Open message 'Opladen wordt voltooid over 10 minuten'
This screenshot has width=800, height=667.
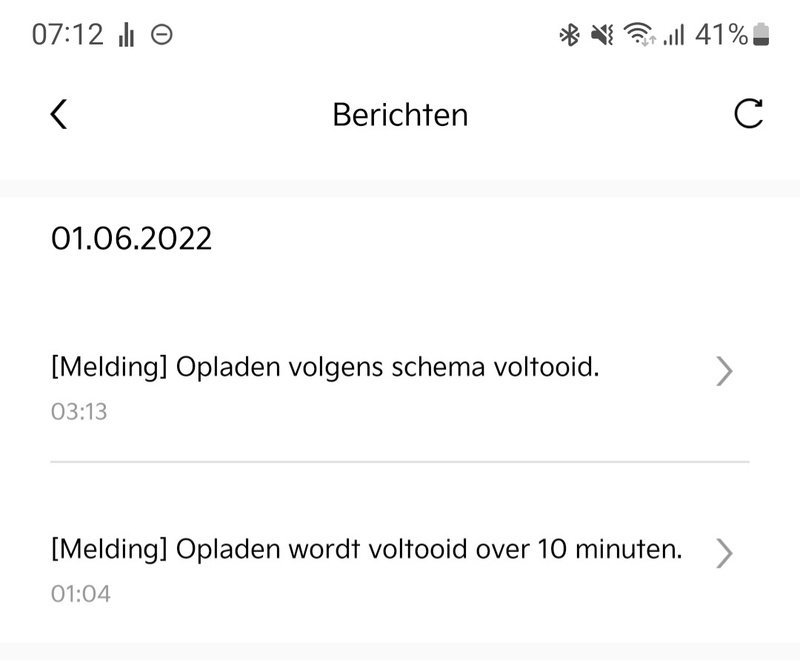click(366, 549)
